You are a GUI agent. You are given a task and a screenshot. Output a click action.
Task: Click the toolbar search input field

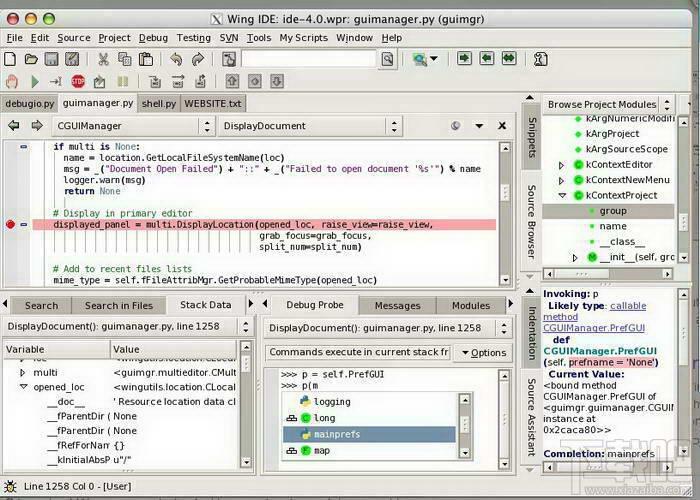(x=309, y=59)
